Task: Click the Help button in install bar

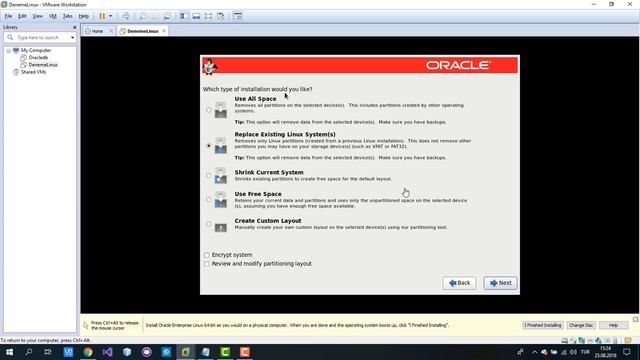Action: (x=613, y=325)
